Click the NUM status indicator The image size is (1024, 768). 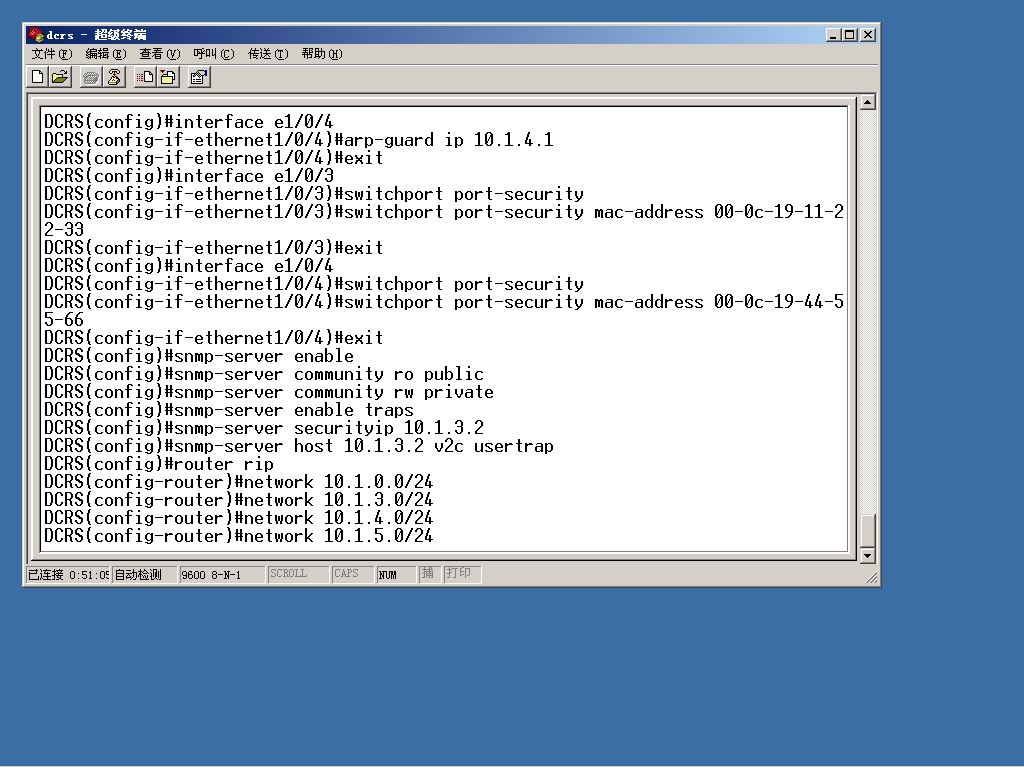coord(396,575)
